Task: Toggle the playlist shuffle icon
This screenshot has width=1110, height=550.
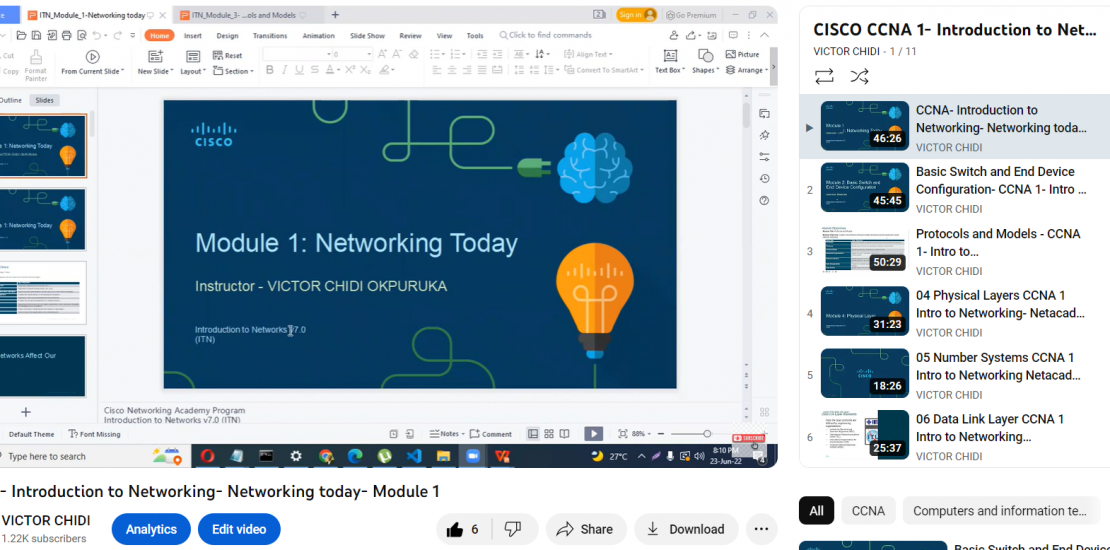Action: point(859,76)
